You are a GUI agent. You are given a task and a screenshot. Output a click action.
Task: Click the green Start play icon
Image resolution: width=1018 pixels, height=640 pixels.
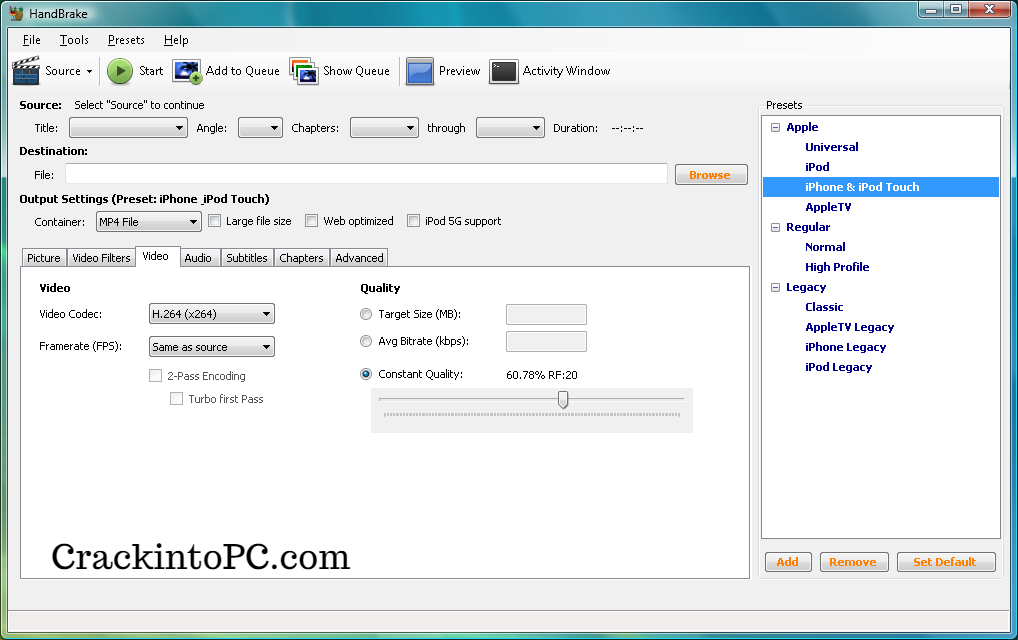tap(119, 71)
